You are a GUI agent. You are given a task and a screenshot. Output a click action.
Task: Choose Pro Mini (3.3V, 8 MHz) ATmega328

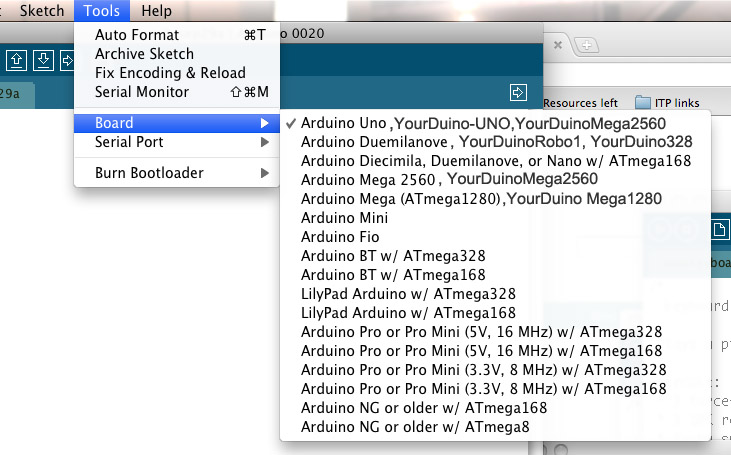[495, 370]
